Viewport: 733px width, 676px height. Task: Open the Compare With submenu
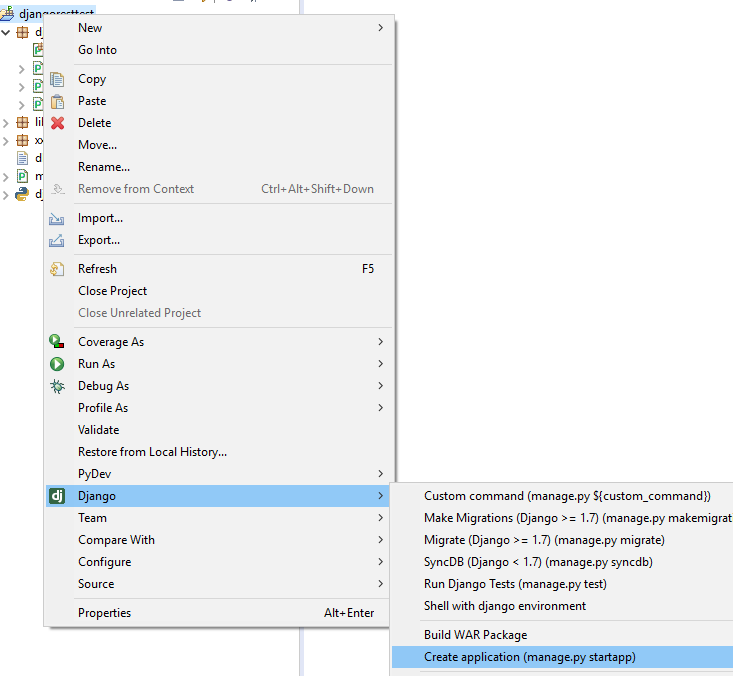[218, 539]
